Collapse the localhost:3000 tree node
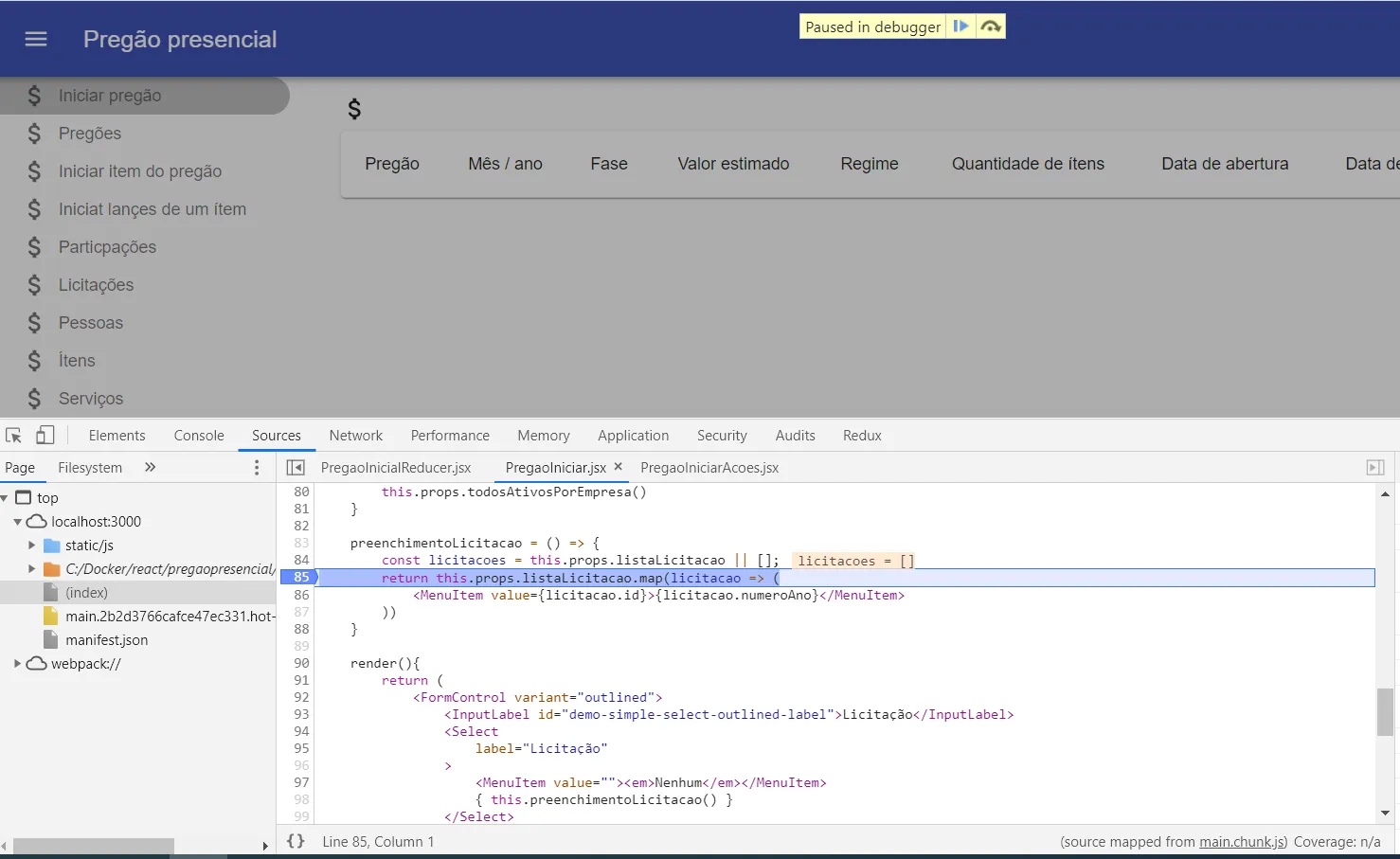Screen dimensions: 1400x859 tap(17, 522)
